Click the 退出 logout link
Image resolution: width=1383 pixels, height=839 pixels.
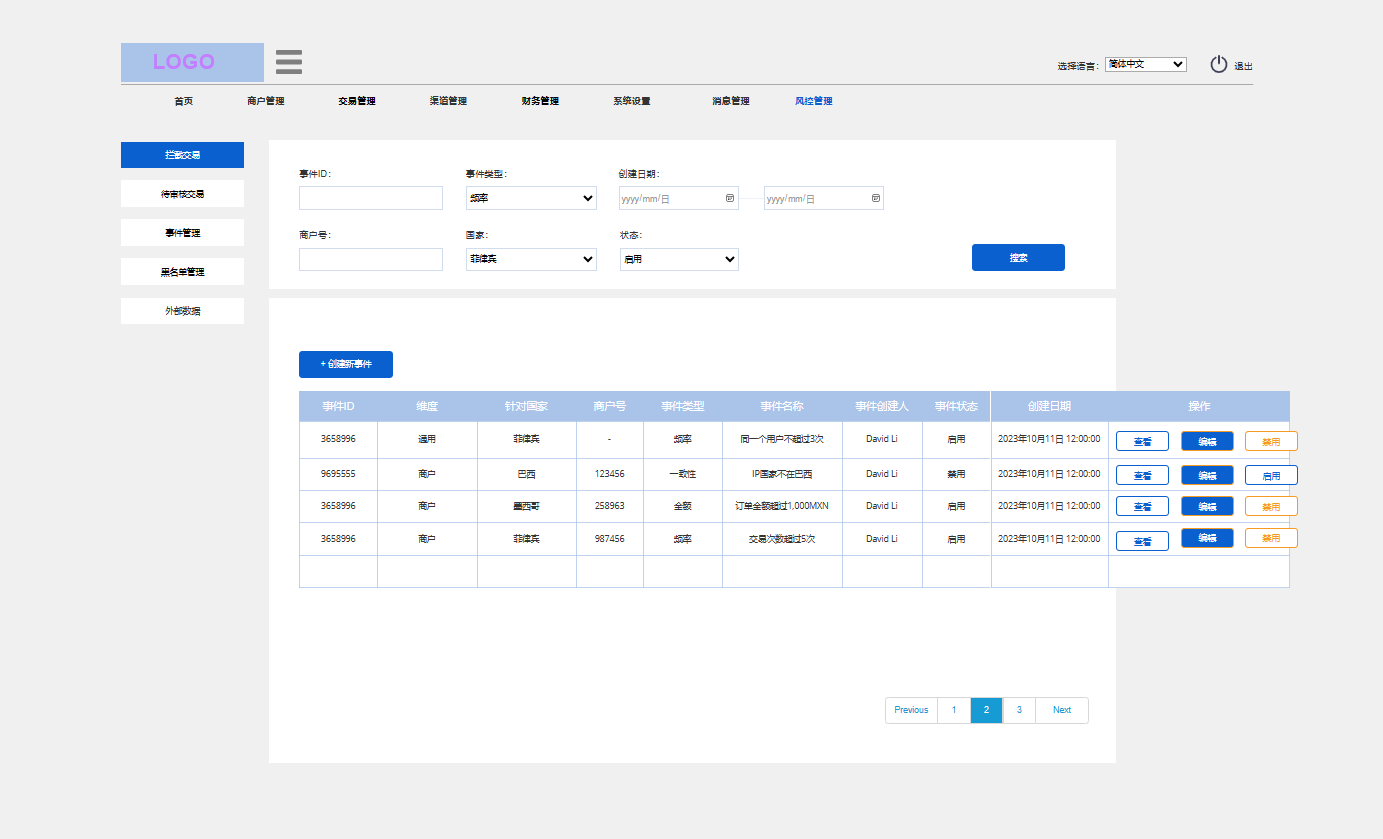(x=1243, y=67)
